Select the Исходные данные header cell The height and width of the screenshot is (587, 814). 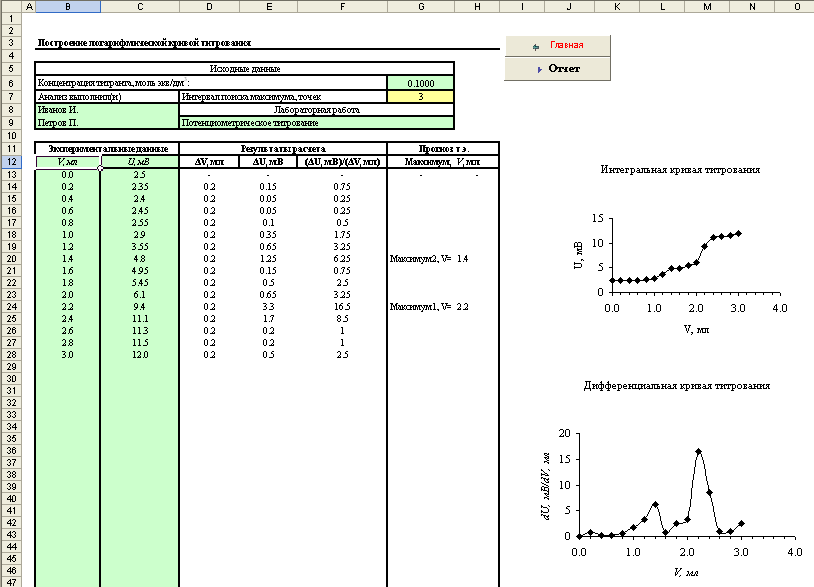click(245, 69)
